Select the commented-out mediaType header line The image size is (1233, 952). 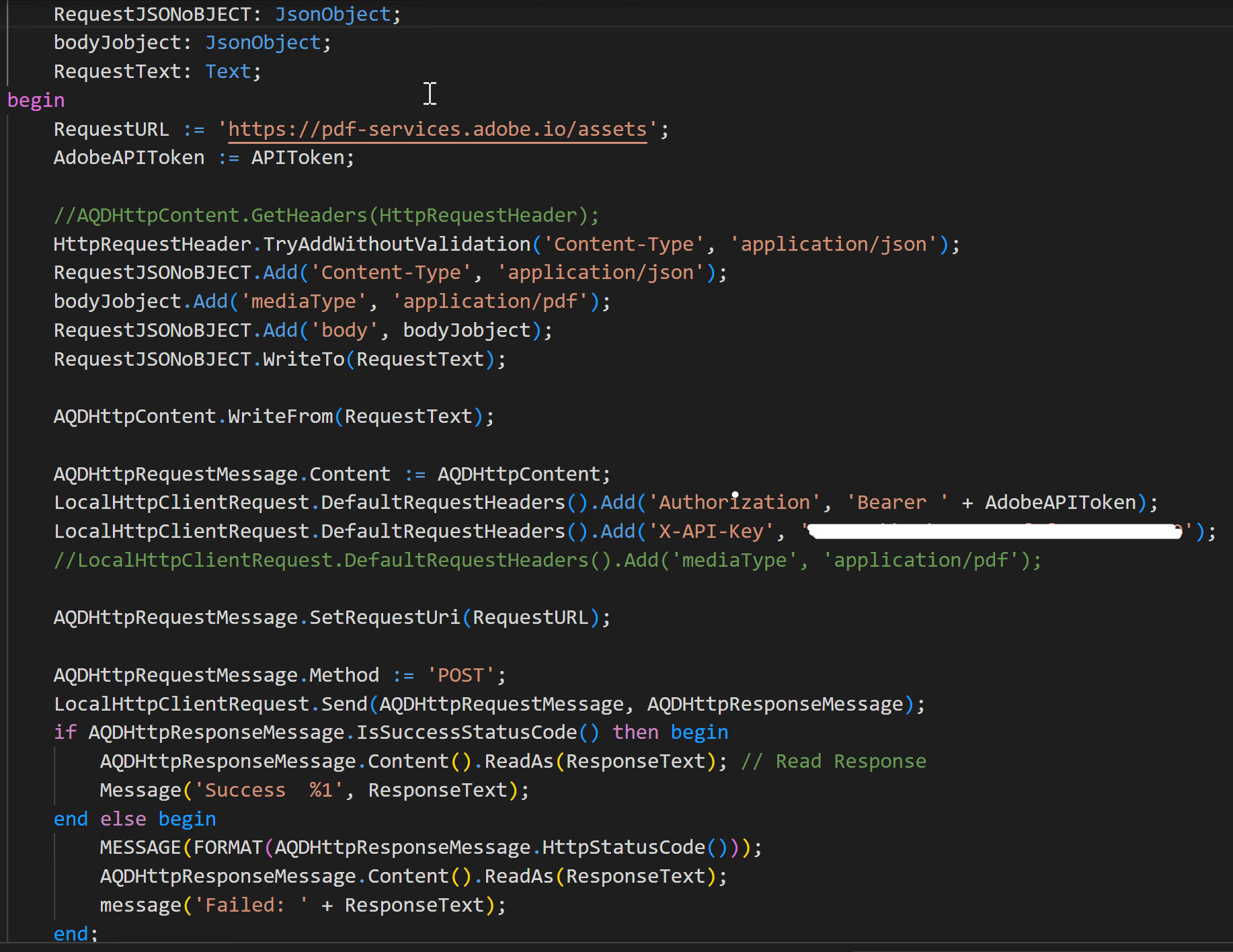point(548,559)
